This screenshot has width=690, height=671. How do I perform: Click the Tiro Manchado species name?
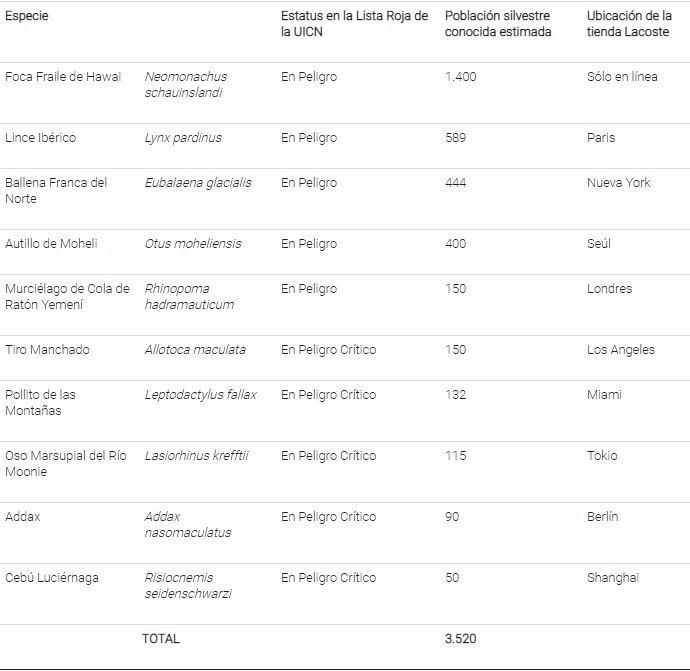click(x=47, y=349)
